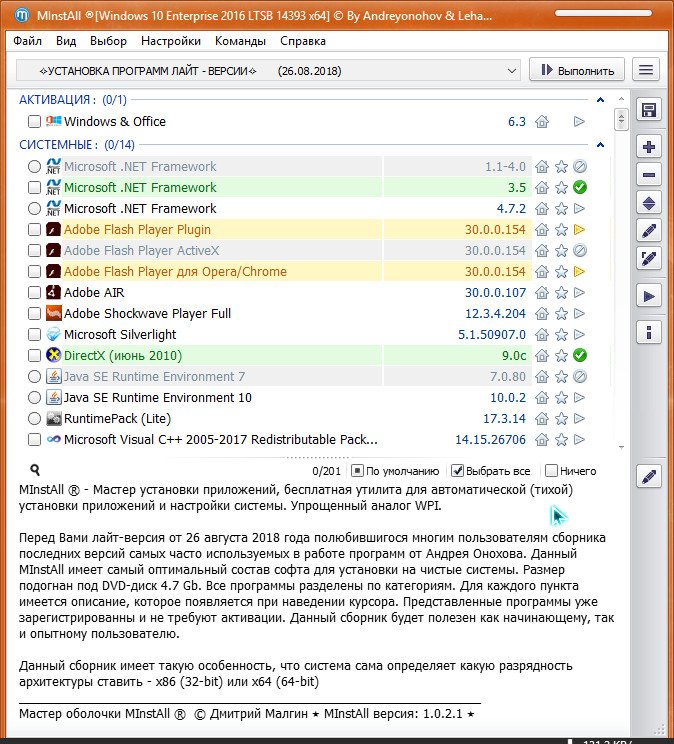The height and width of the screenshot is (744, 674).
Task: Click scrollbar up arrow of program list
Action: tap(621, 99)
